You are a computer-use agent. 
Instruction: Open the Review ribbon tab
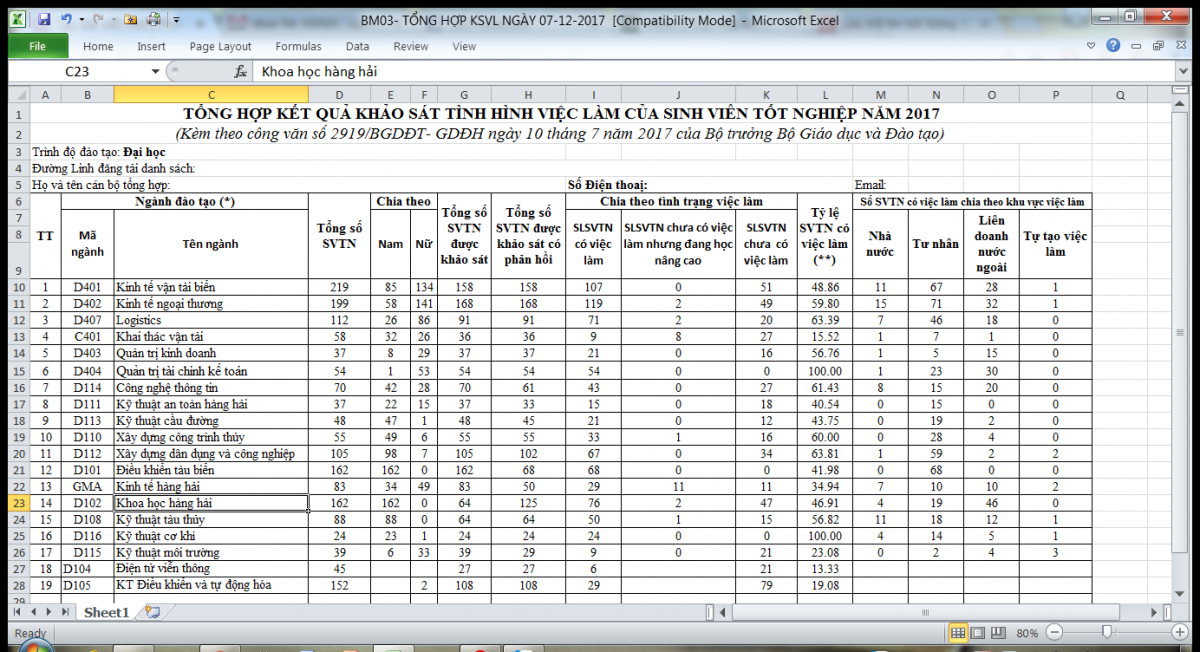(411, 46)
